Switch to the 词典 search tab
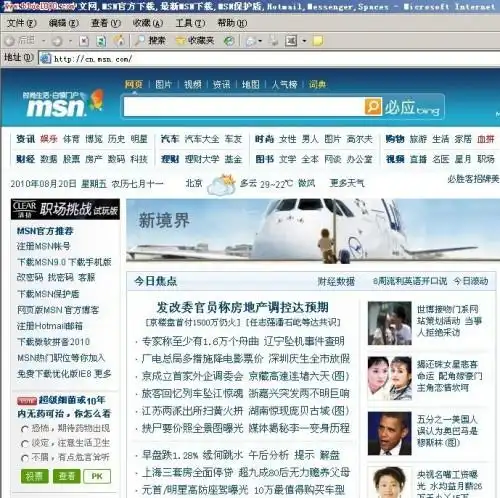 (x=317, y=84)
